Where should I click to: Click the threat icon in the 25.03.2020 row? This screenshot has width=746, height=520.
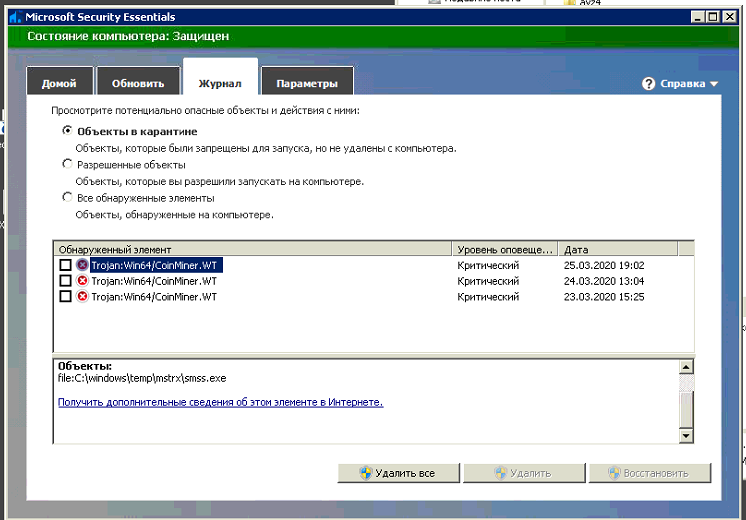pos(82,265)
